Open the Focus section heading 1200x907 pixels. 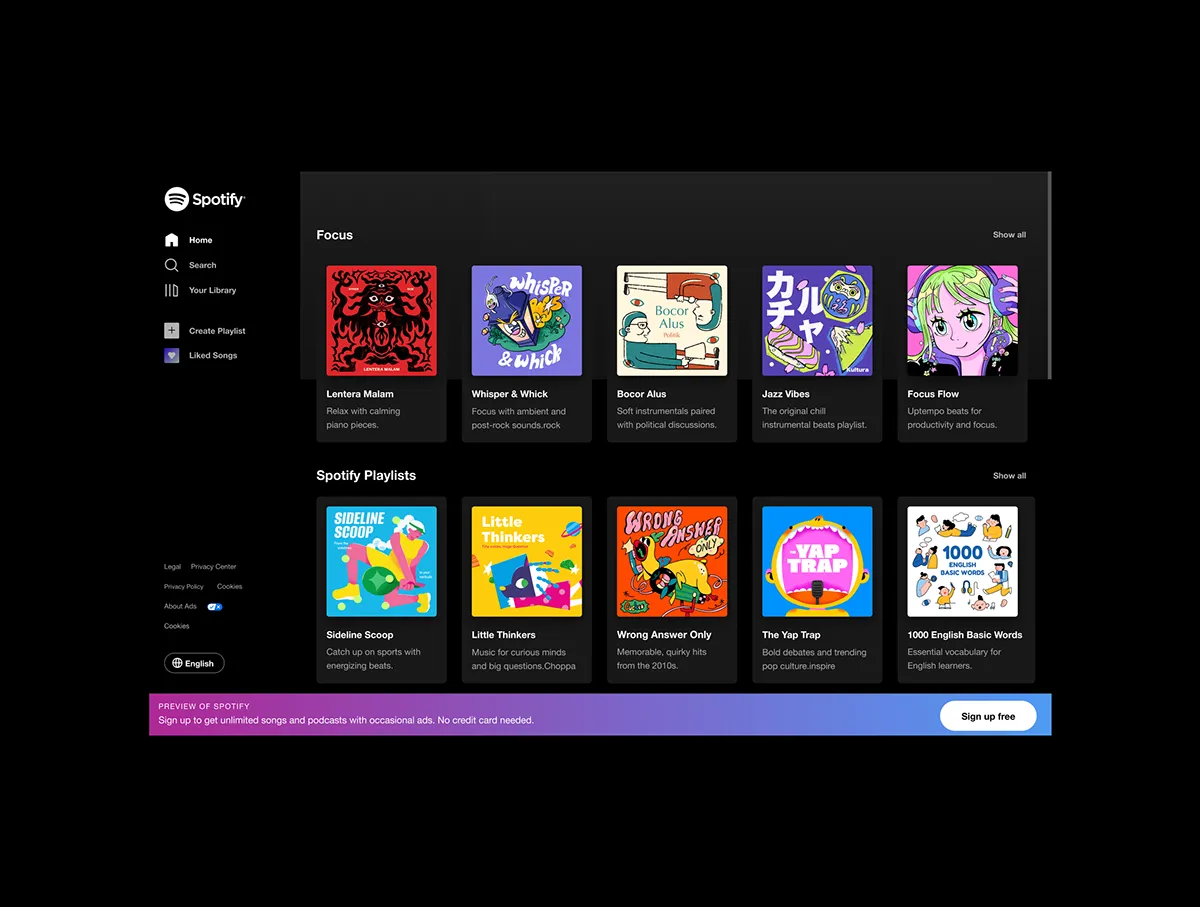pos(335,235)
